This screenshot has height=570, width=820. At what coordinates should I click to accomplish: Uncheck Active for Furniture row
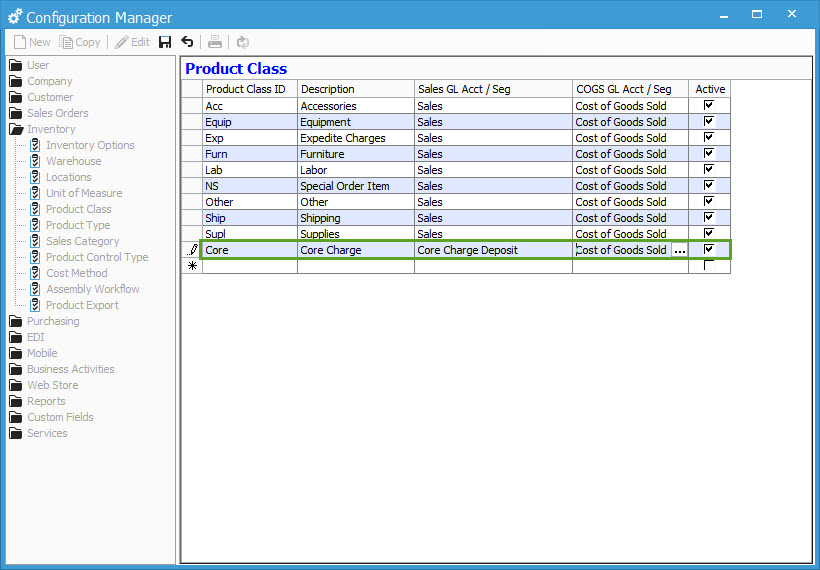coord(709,153)
